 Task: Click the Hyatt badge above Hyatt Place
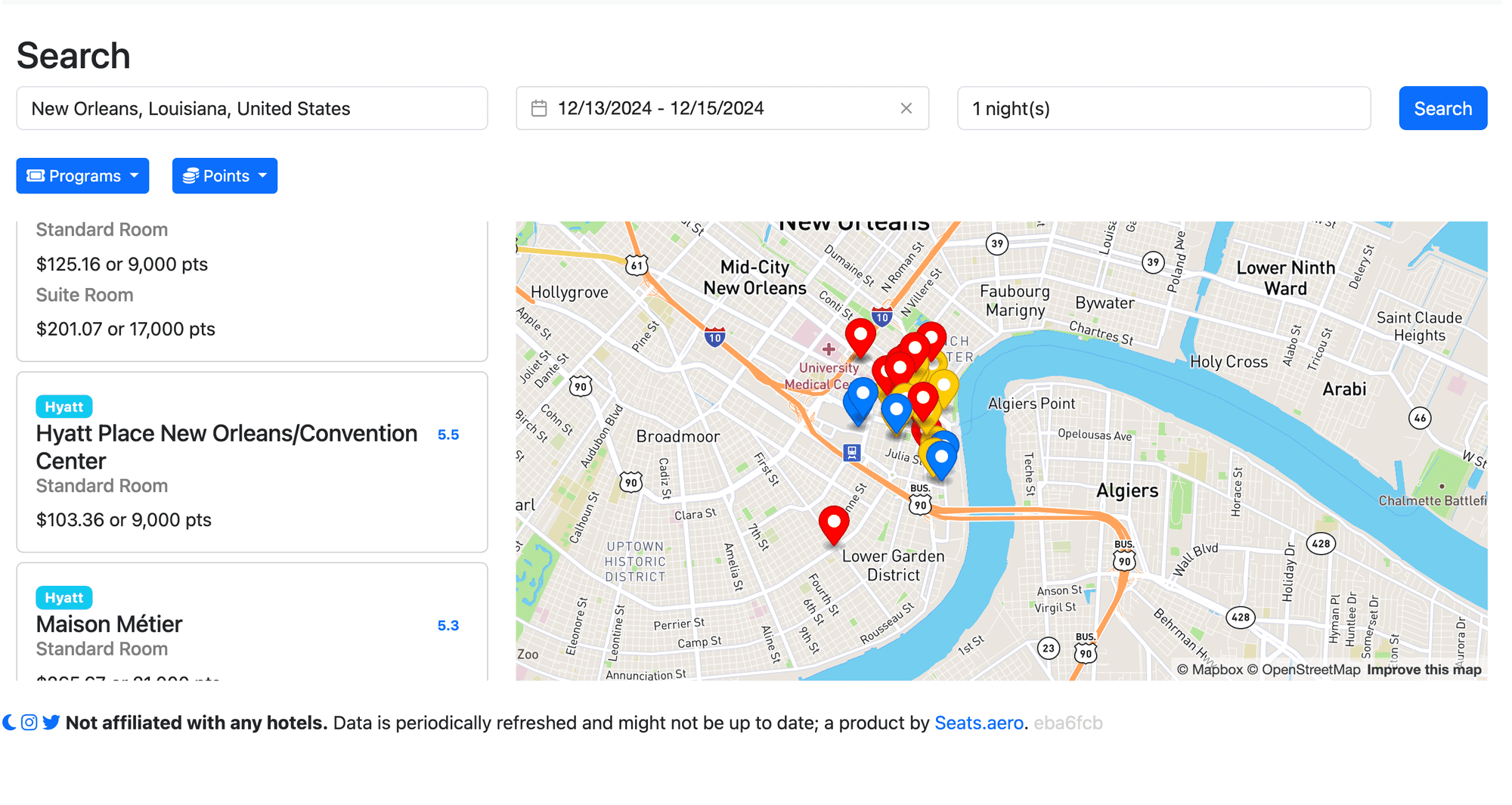coord(64,407)
